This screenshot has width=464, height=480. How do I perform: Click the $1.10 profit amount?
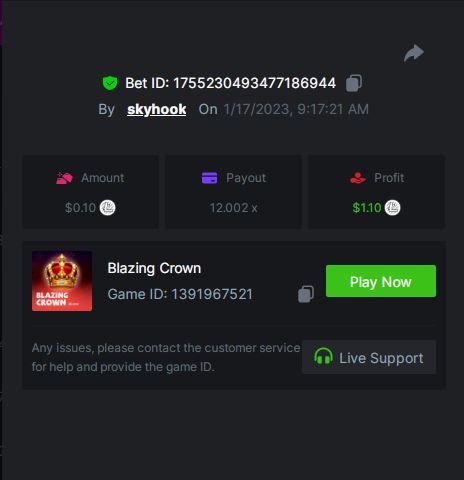point(367,208)
